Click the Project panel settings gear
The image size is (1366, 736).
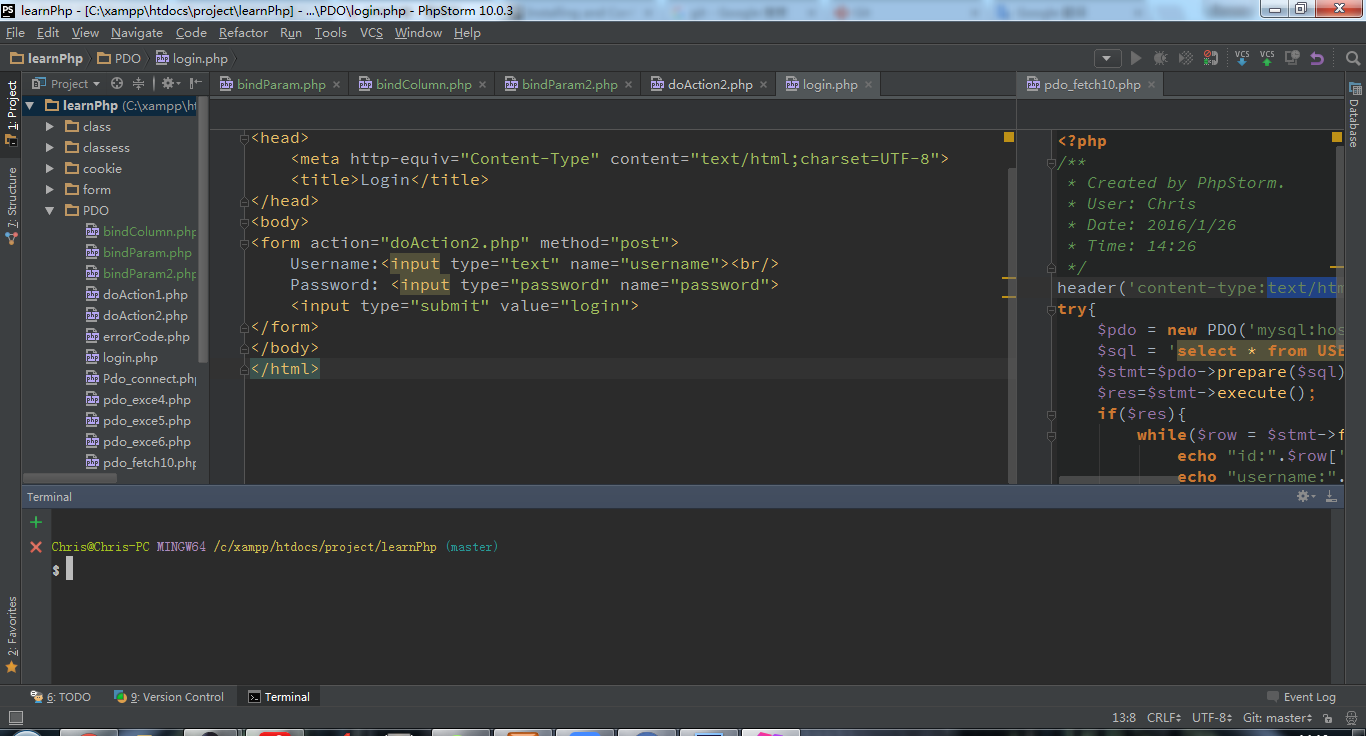[169, 84]
